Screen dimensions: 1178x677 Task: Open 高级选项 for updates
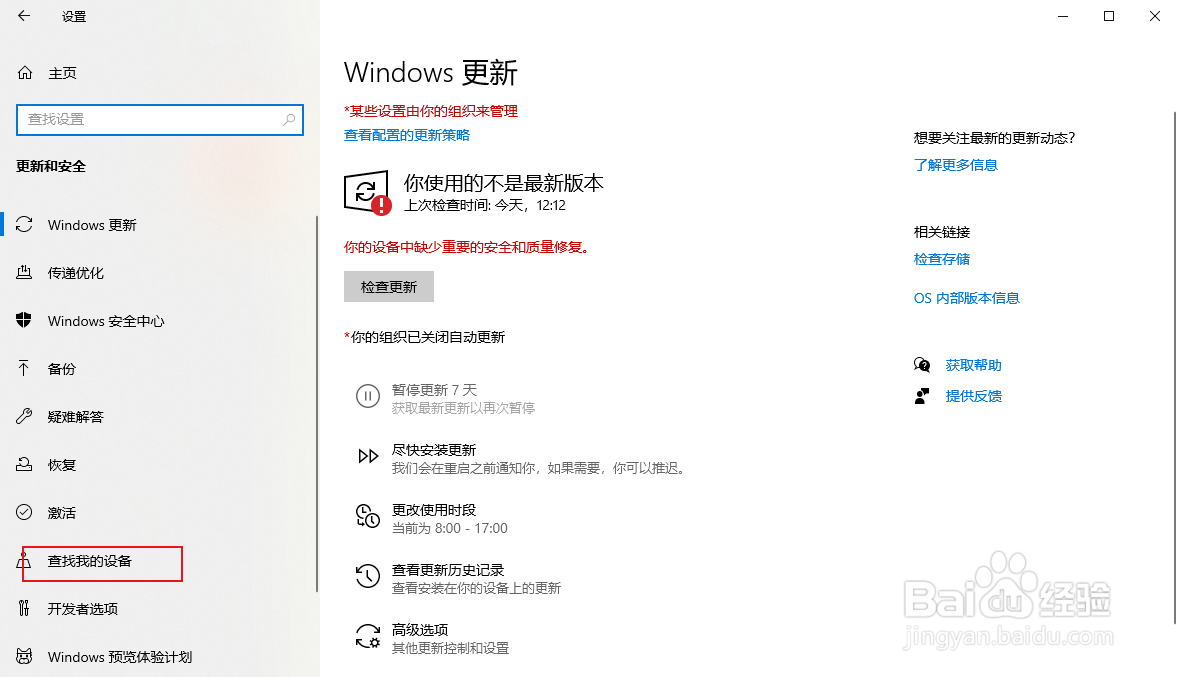[x=432, y=638]
